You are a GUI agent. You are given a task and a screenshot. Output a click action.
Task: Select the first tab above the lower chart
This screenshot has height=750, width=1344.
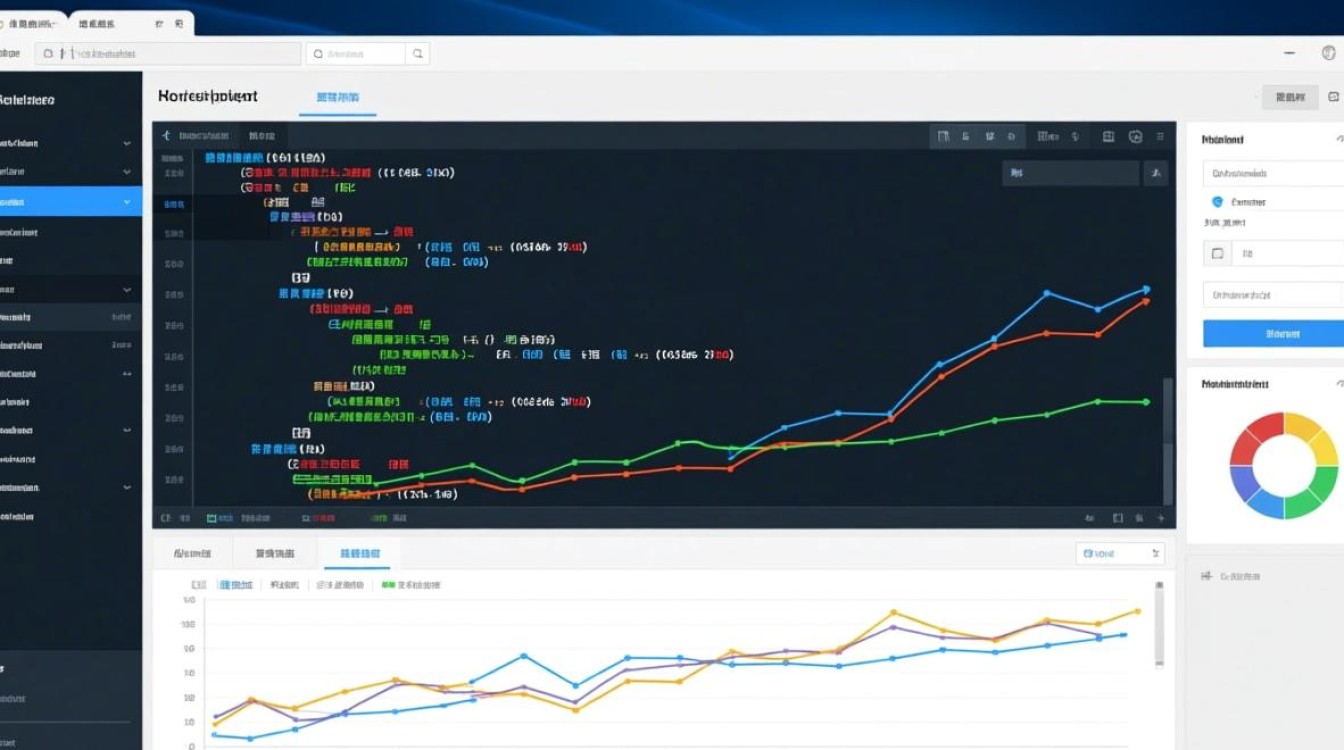[192, 553]
